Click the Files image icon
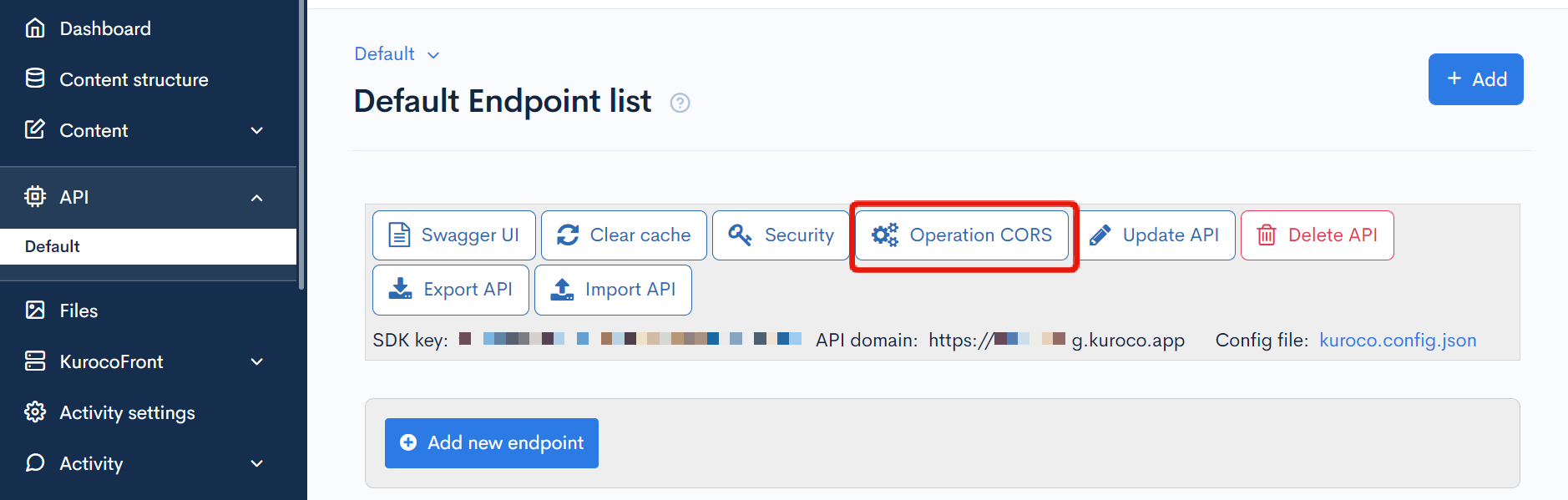The image size is (1568, 500). click(35, 311)
